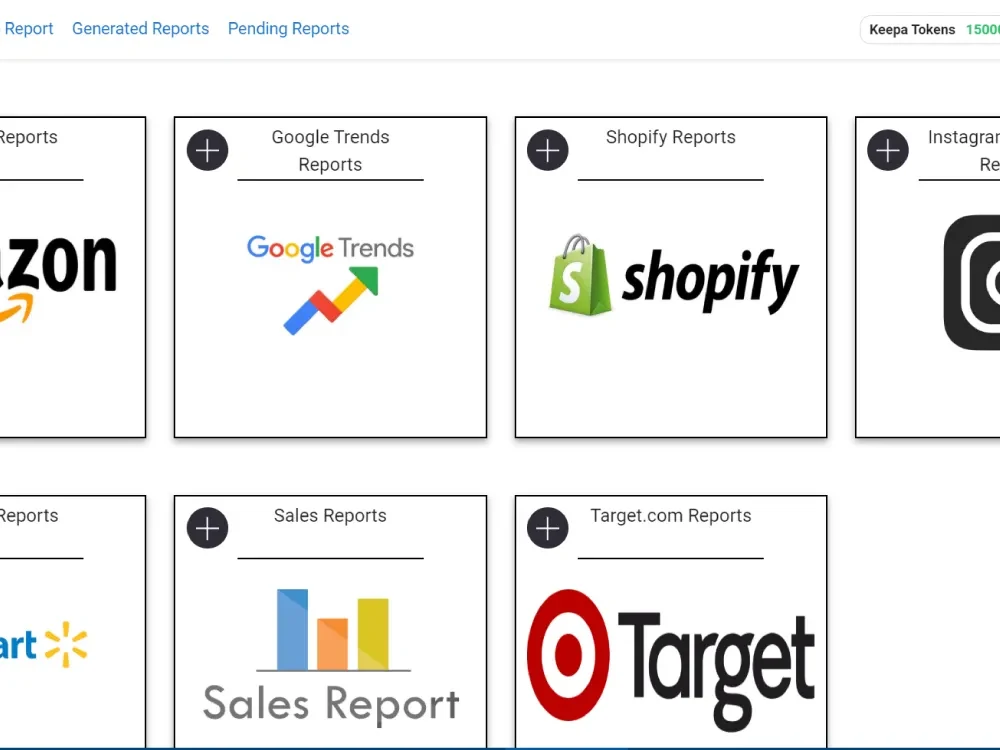Image resolution: width=1000 pixels, height=750 pixels.
Task: Go to the Report link in navigation
Action: 28,29
